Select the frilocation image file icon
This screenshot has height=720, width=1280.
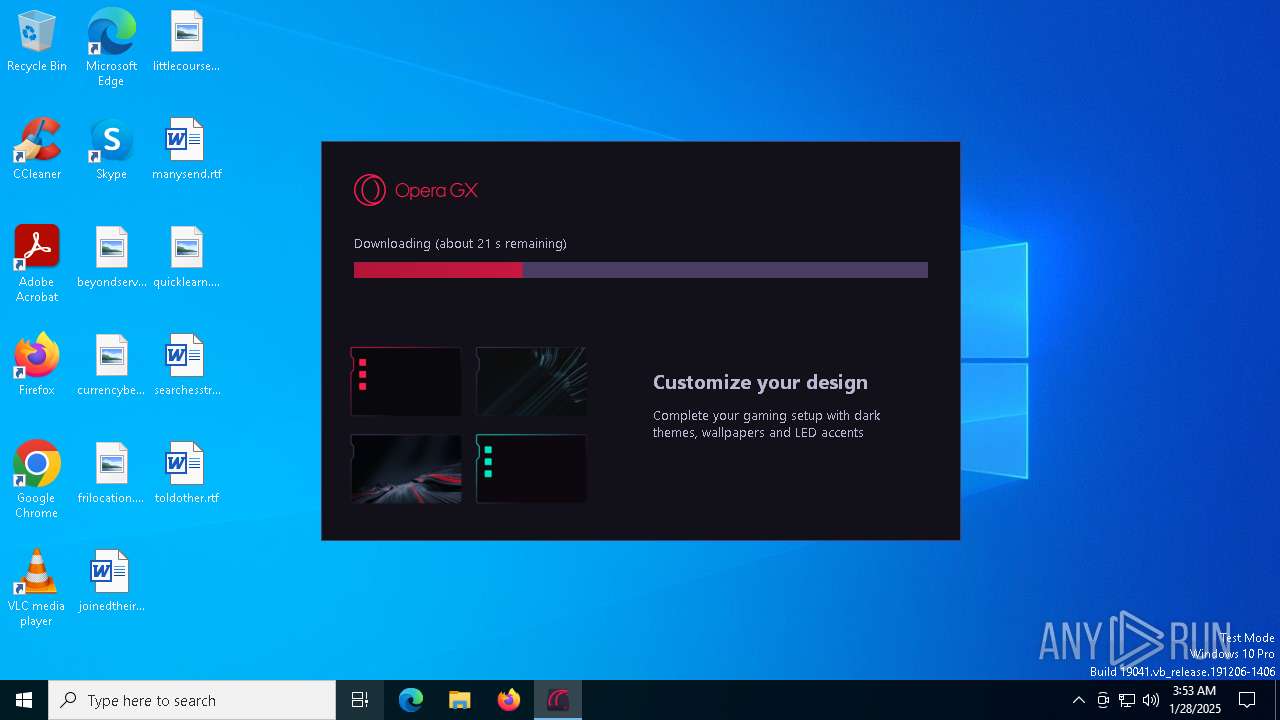click(x=111, y=473)
